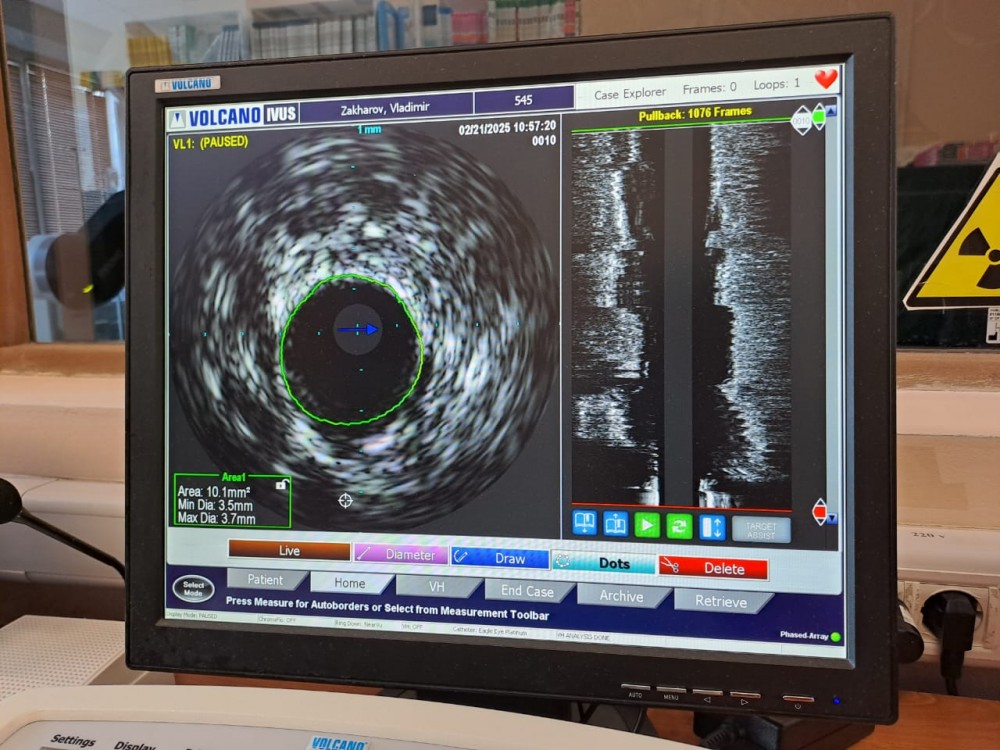Open the Retrieve tab
The width and height of the screenshot is (1000, 750).
[721, 601]
